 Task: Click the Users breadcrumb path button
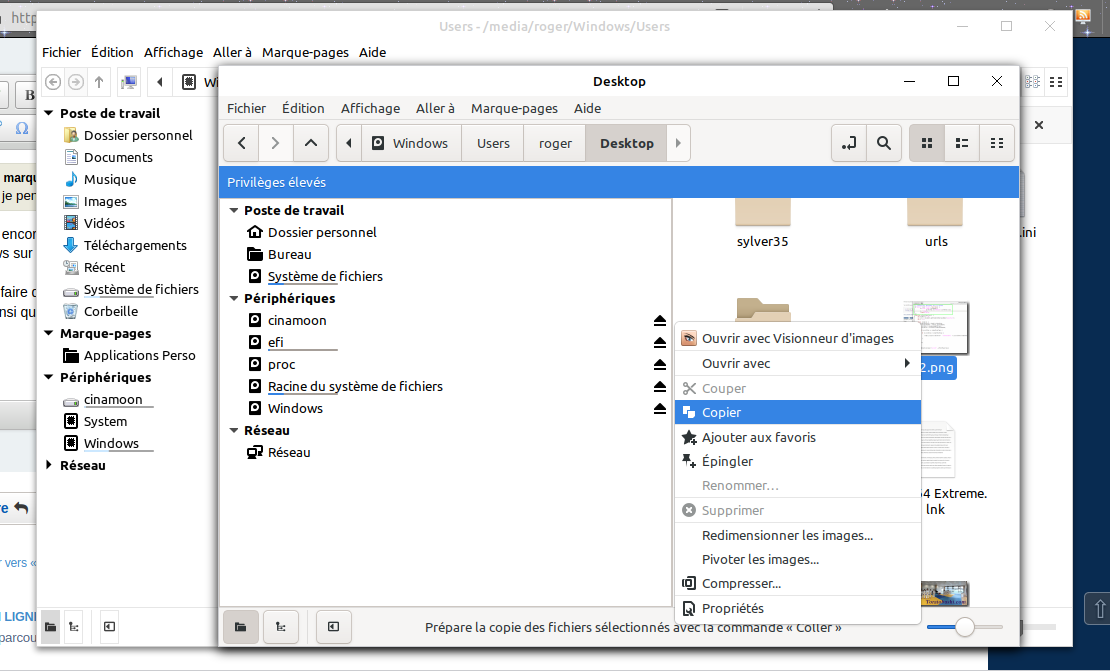click(493, 143)
